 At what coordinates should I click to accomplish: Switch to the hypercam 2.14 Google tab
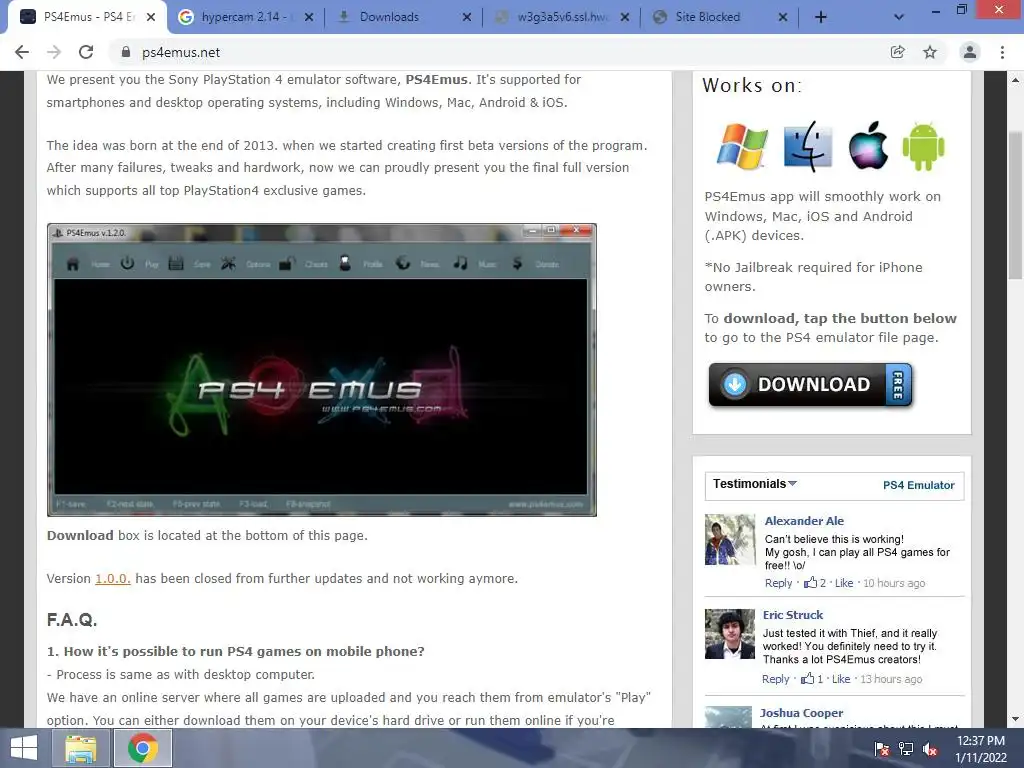[x=246, y=17]
